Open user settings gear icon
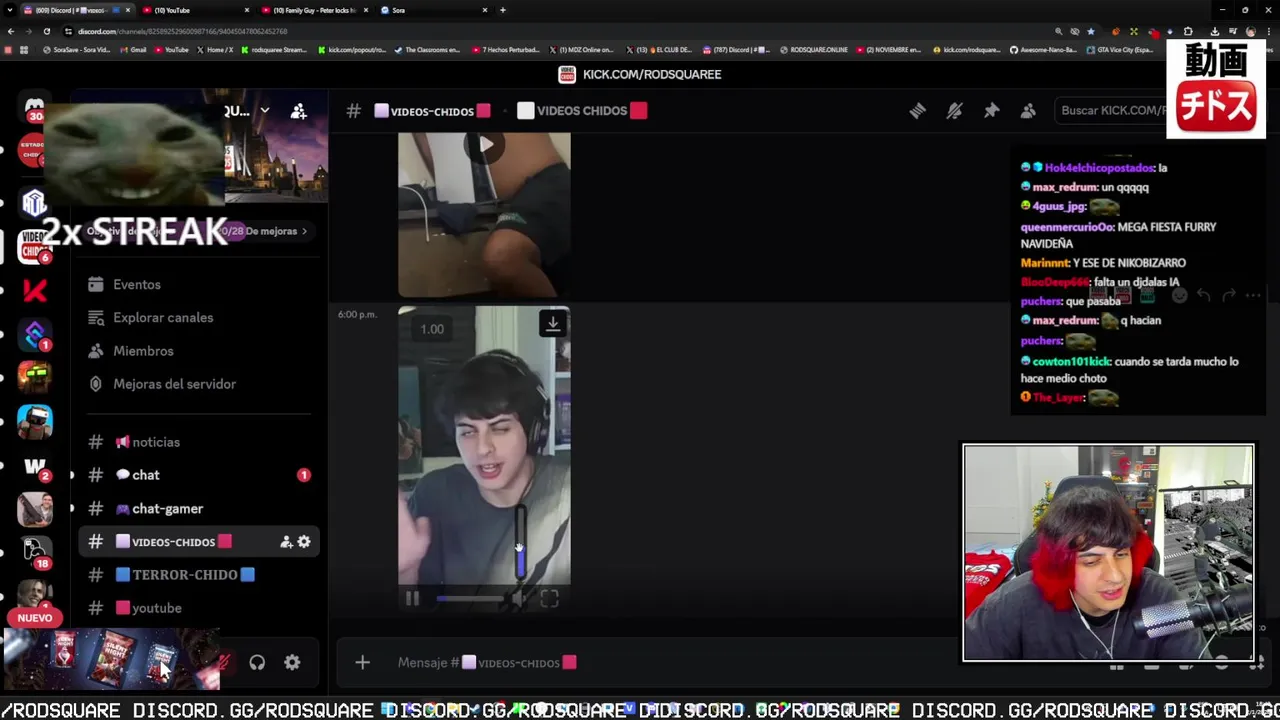Screen dimensions: 1280x720 click(x=292, y=662)
